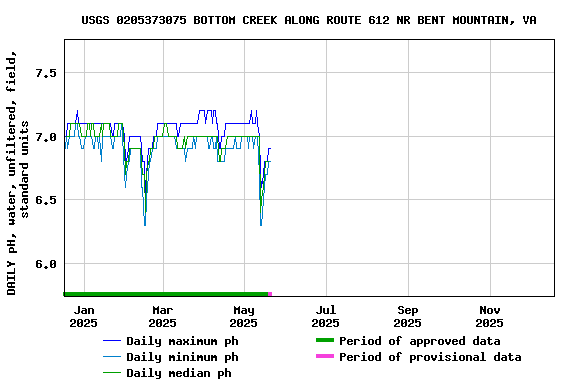Click the 'Daily maximum ph' legend text
Image resolution: width=576 pixels, height=384 pixels.
183,341
